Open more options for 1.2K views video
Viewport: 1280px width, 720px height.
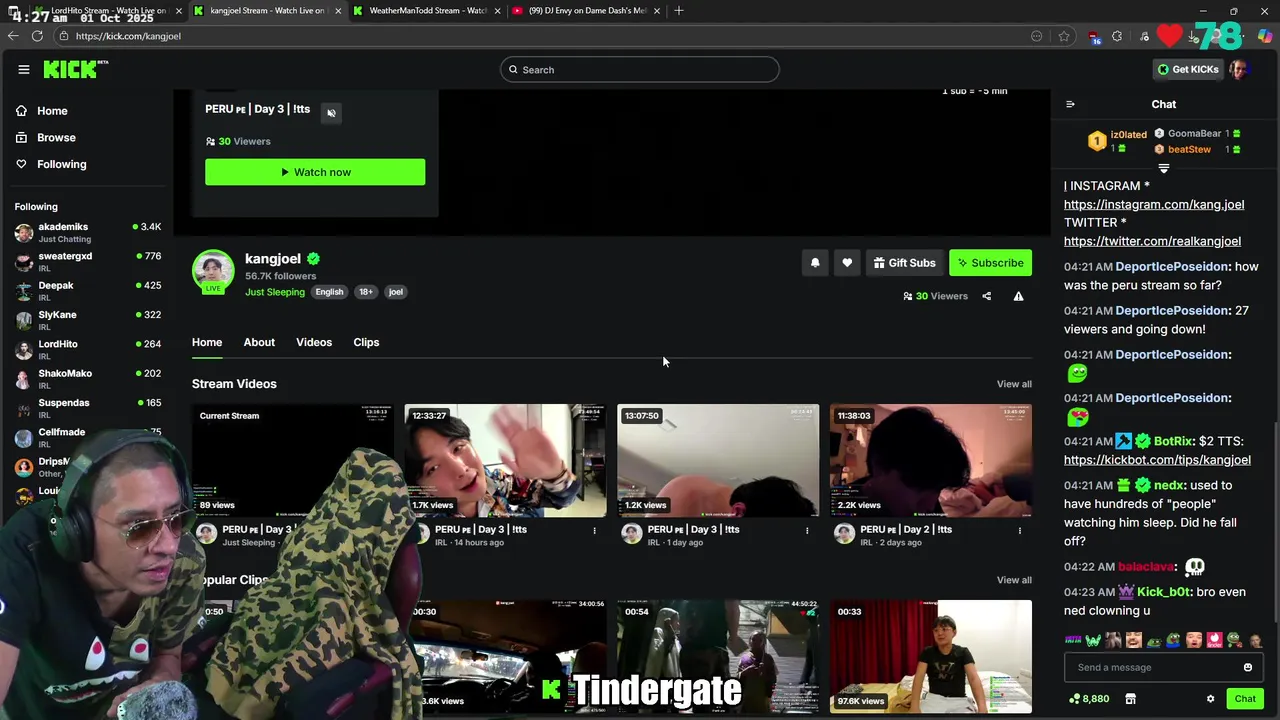(x=807, y=530)
